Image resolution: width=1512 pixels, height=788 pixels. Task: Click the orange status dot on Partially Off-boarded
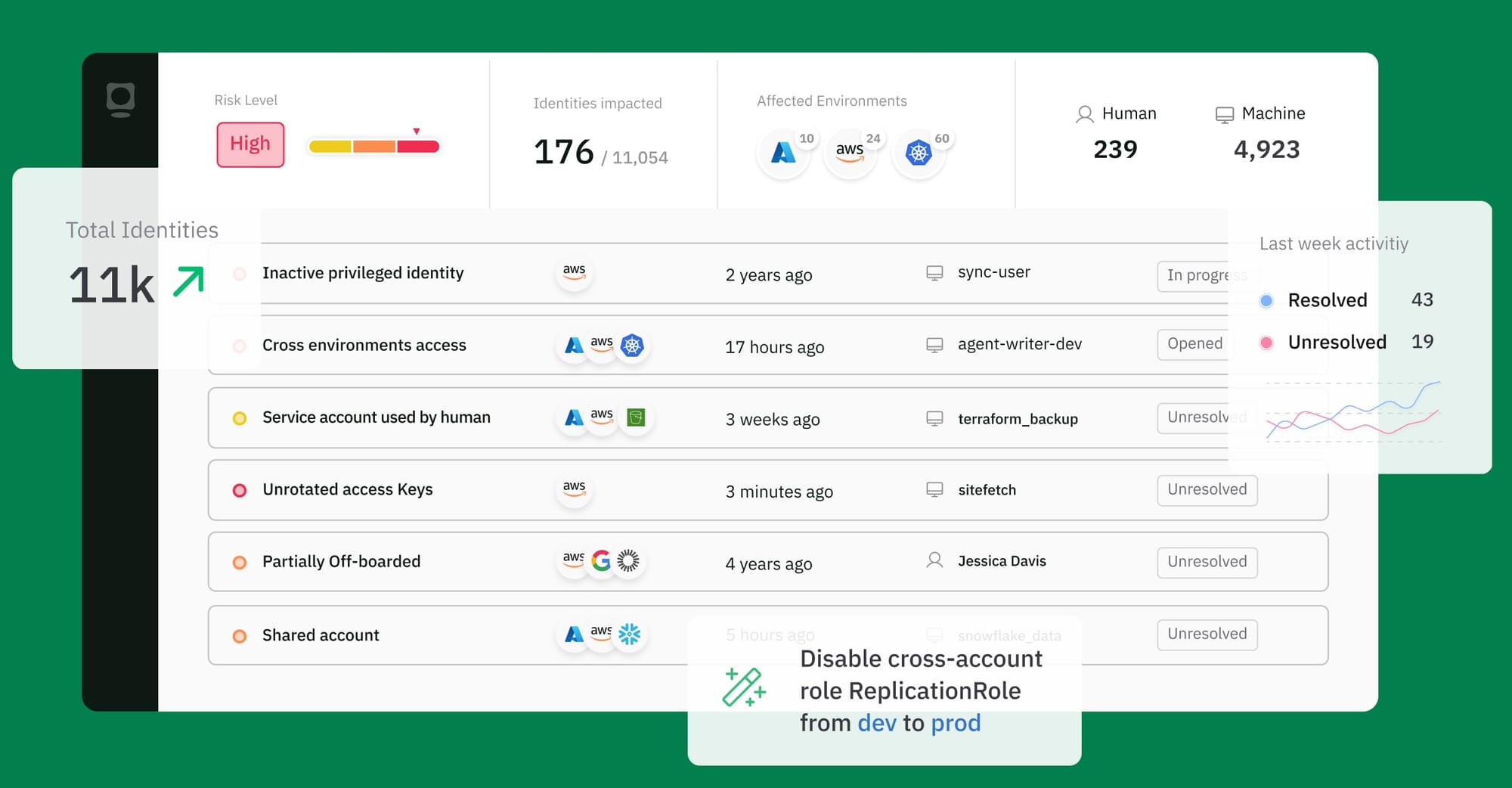pos(240,563)
